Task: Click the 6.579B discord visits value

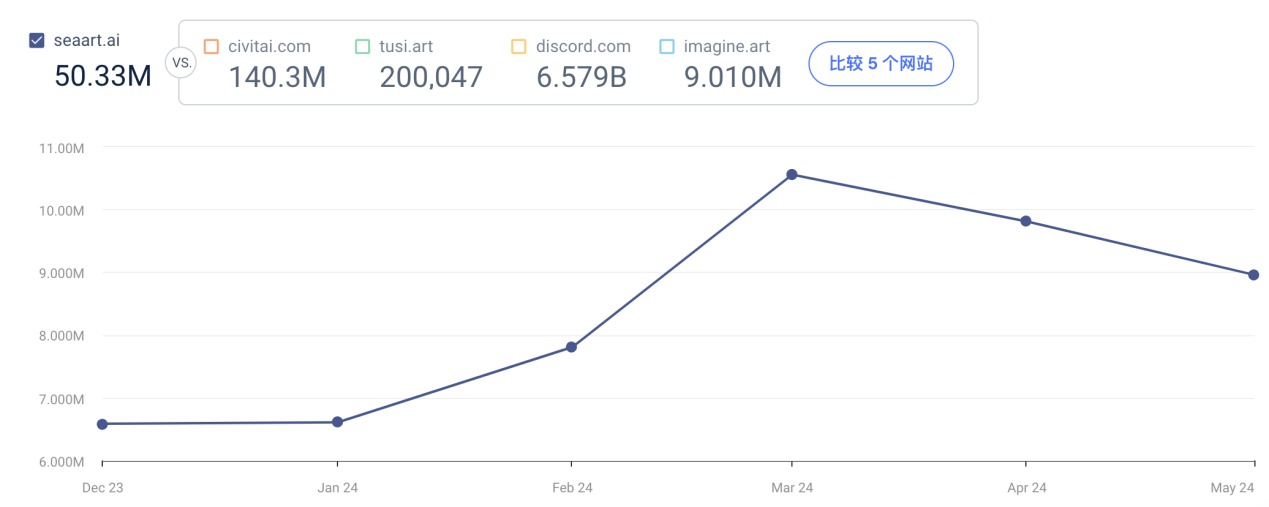Action: 581,77
